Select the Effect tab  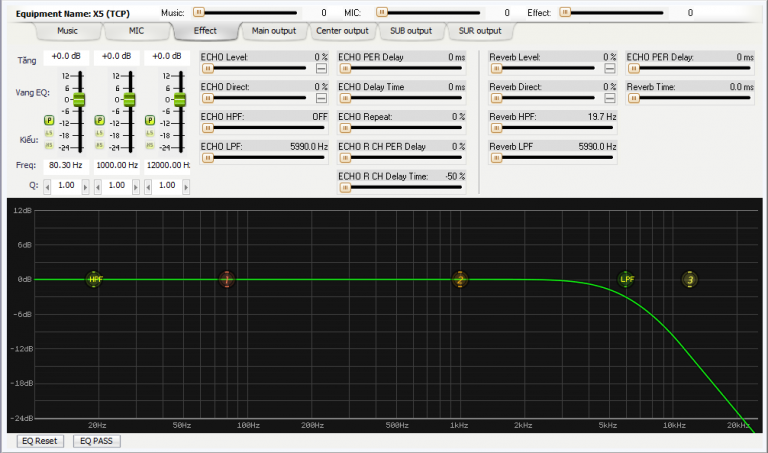tap(205, 31)
